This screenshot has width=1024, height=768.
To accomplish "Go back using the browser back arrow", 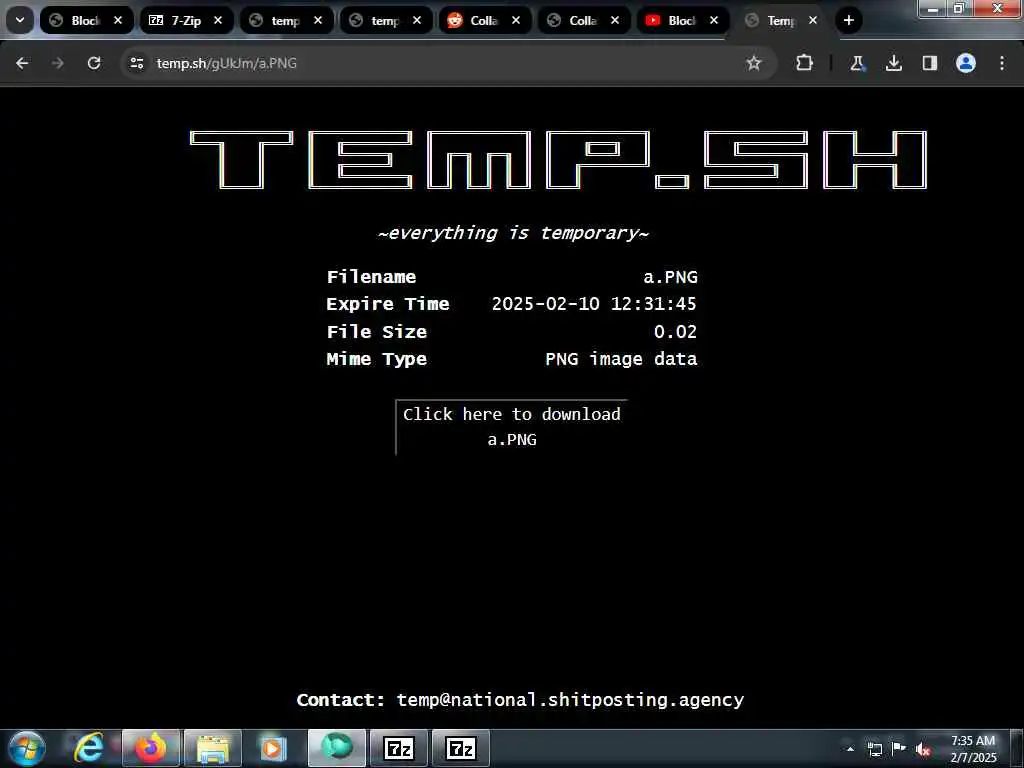I will (22, 63).
